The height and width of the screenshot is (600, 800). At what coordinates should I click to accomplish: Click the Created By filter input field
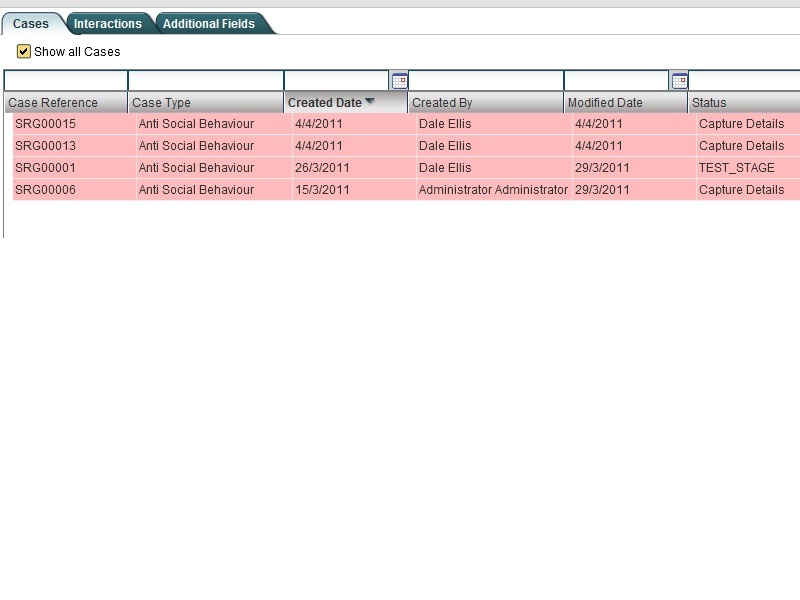pyautogui.click(x=486, y=81)
